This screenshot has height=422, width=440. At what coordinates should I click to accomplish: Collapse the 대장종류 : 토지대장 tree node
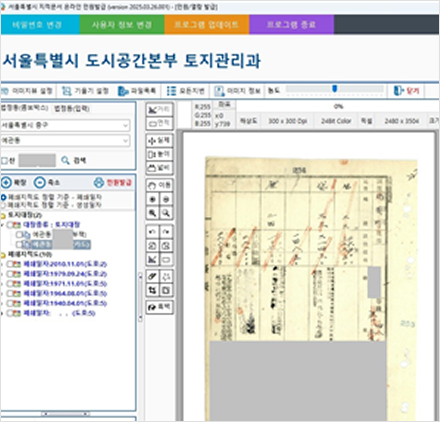point(2,225)
